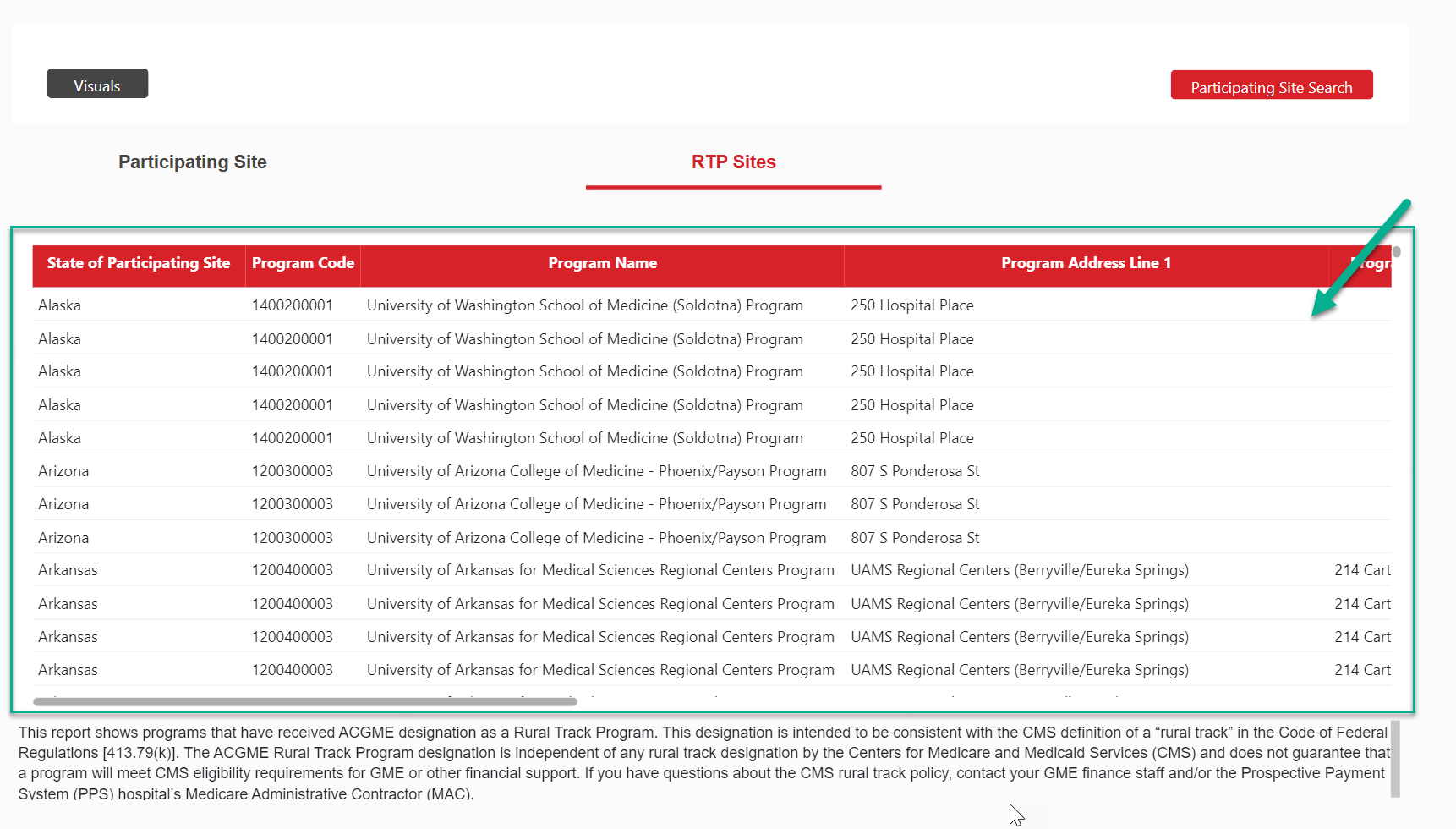Switch to the Participating Site tab

tap(193, 162)
